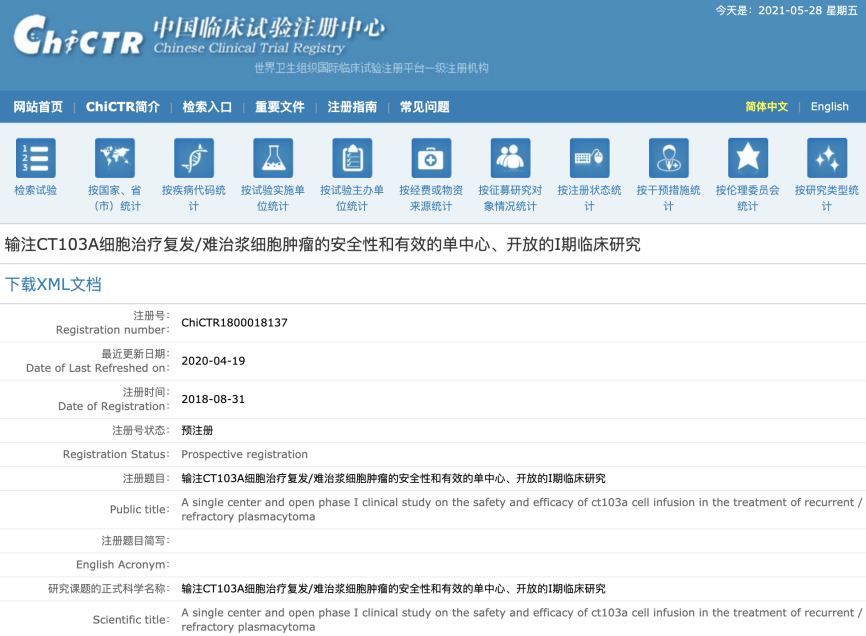Screen dimensions: 866x636
Task: Open the 常见问题 menu item
Action: [424, 107]
